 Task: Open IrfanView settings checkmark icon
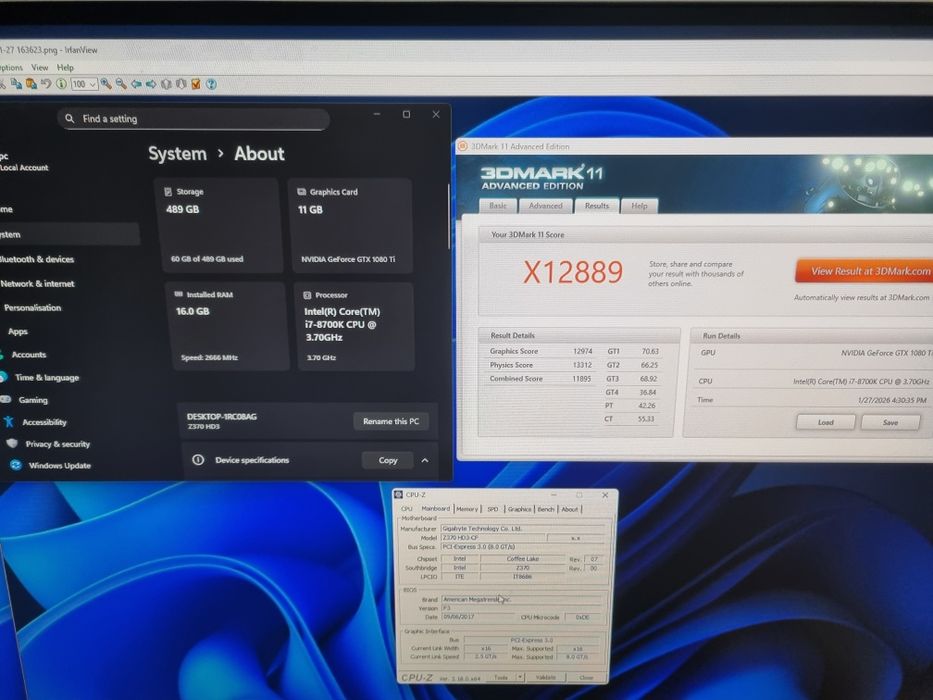pyautogui.click(x=196, y=84)
